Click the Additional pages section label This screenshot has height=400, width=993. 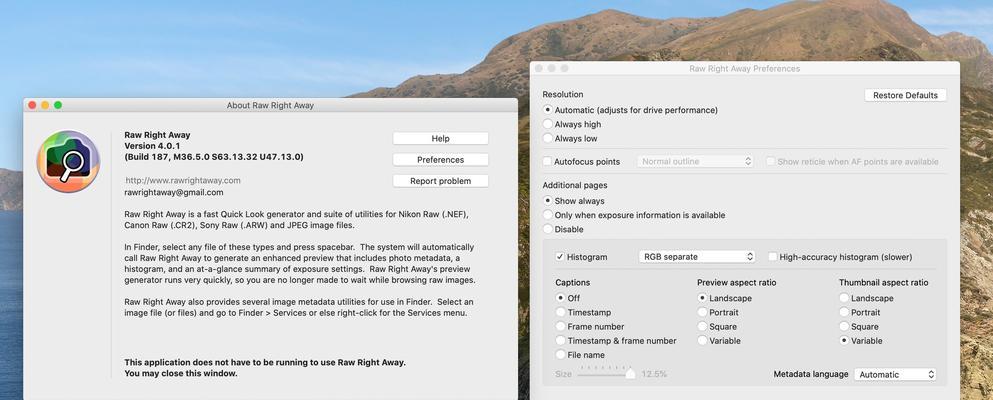point(575,185)
